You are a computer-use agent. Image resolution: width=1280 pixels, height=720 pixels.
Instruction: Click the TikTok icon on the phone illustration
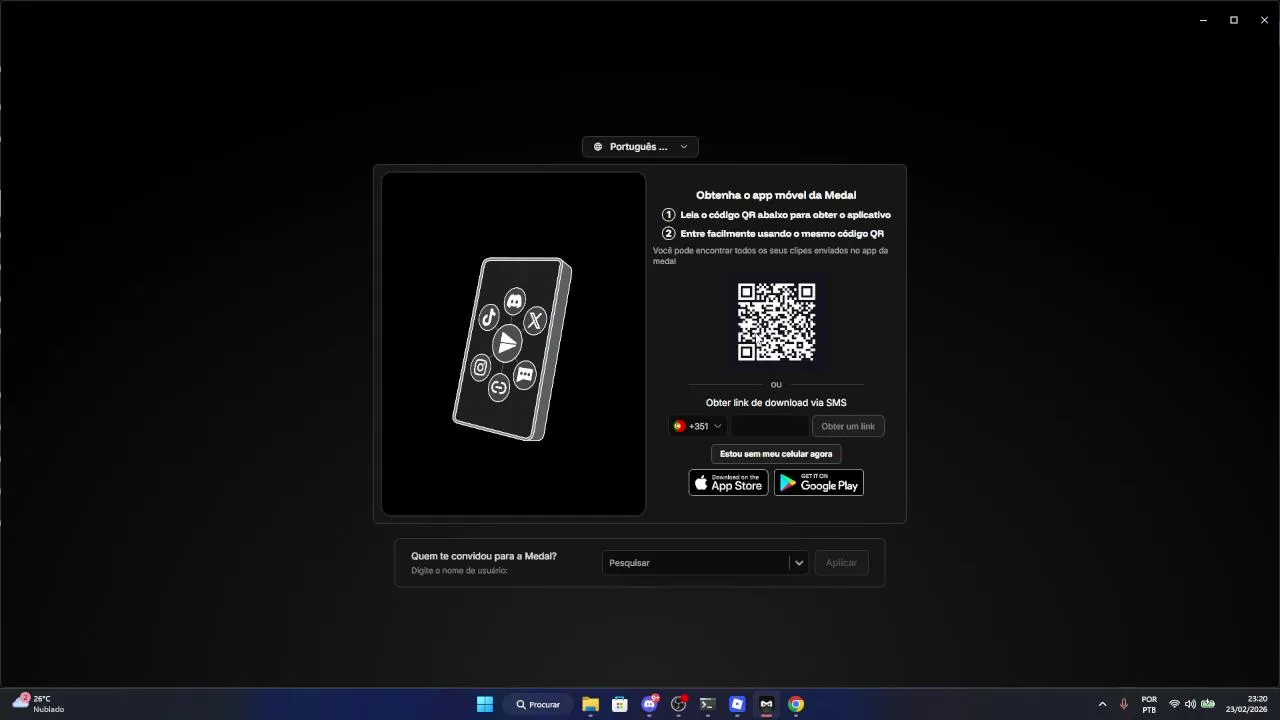pos(488,318)
